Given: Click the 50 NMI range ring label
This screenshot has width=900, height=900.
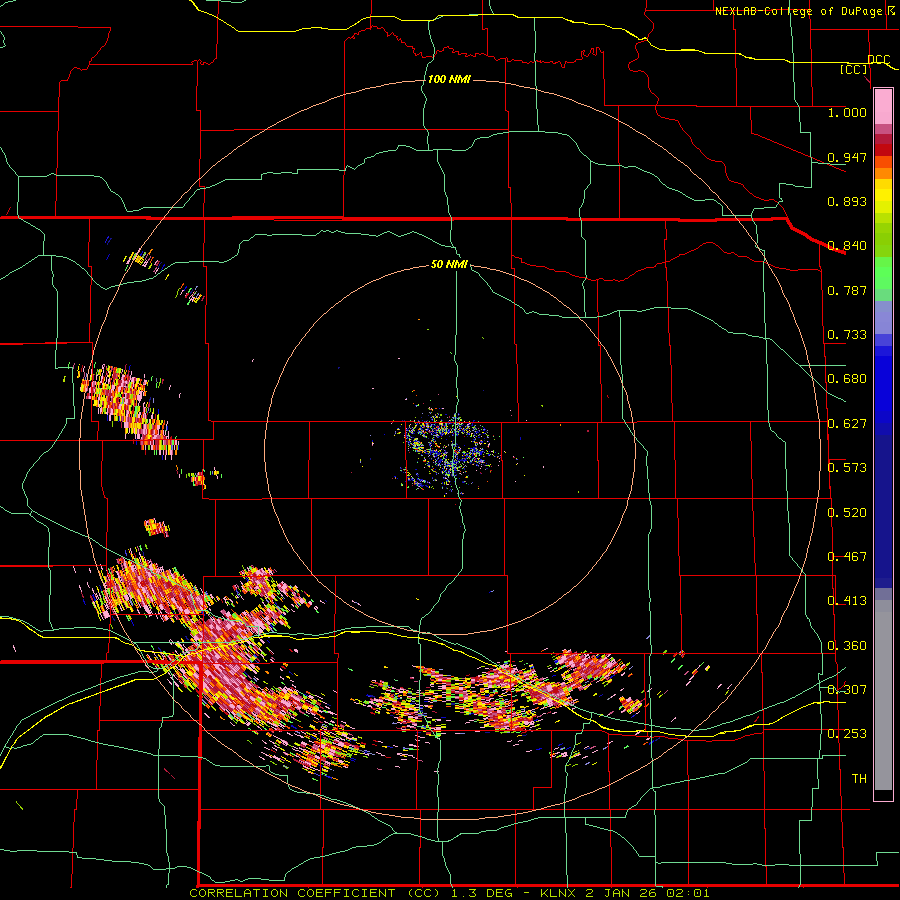Looking at the screenshot, I should coord(449,265).
